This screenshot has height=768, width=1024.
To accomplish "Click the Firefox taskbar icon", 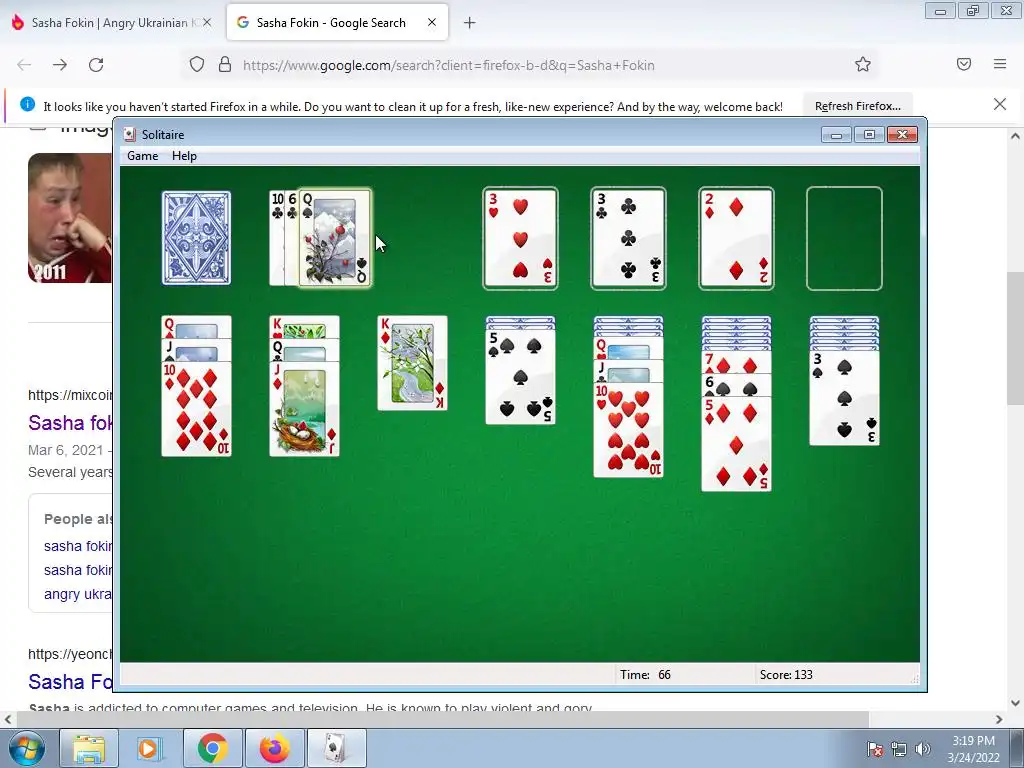I will click(274, 749).
